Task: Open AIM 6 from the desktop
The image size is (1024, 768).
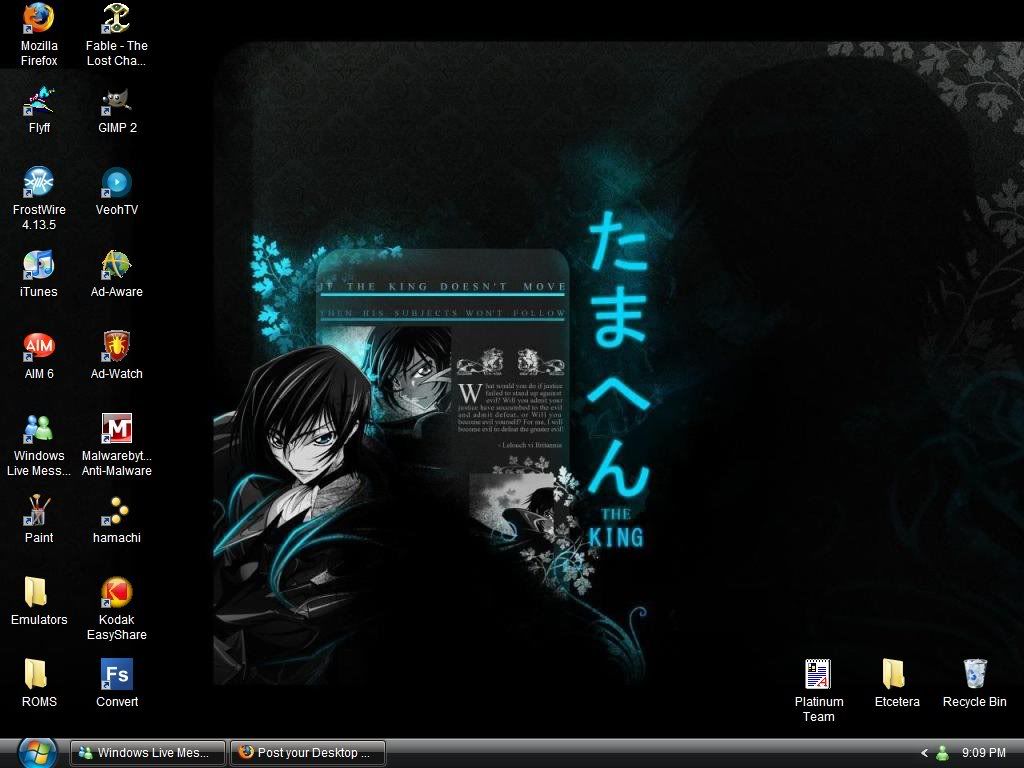Action: coord(39,348)
